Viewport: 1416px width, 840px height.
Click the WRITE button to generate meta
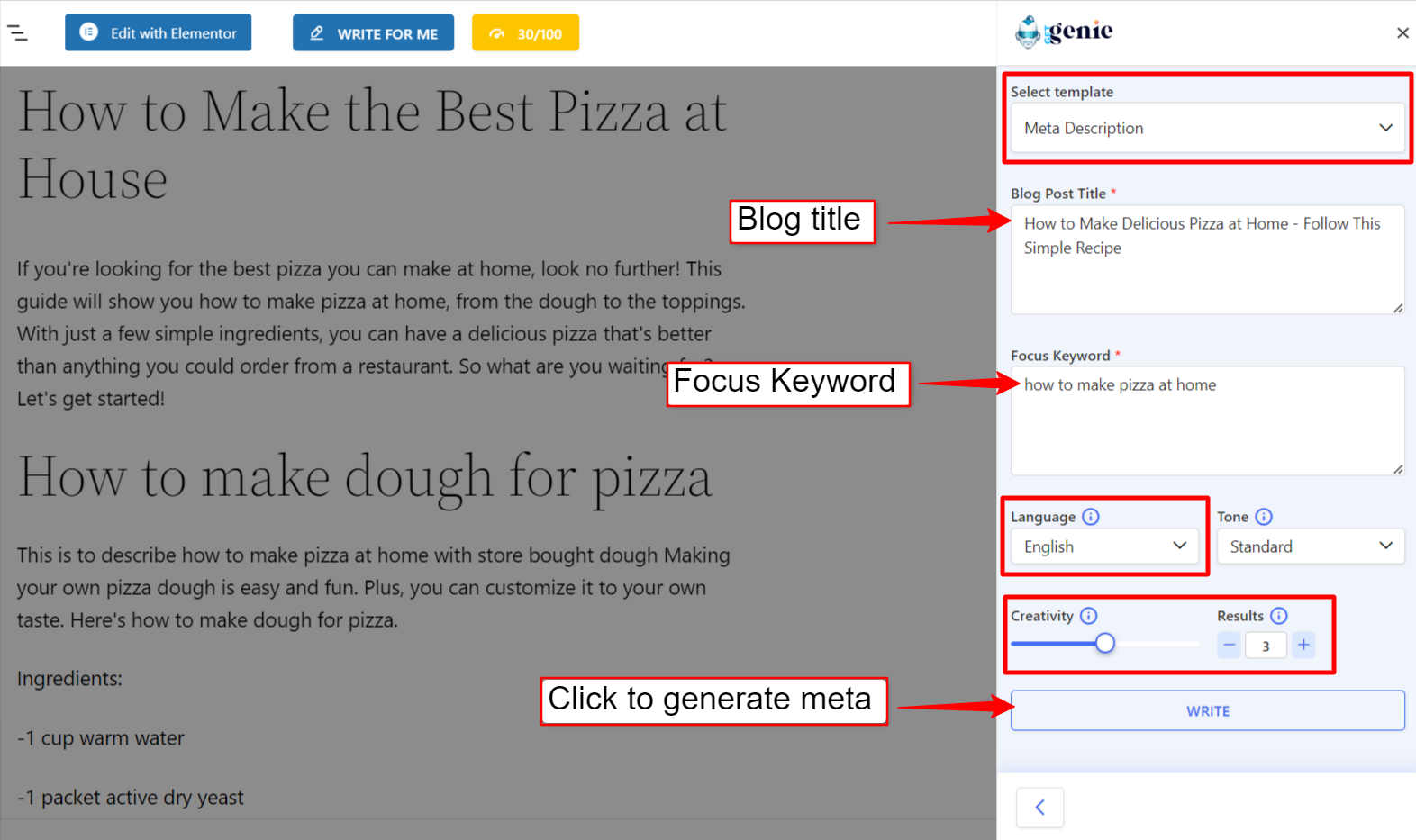point(1207,710)
